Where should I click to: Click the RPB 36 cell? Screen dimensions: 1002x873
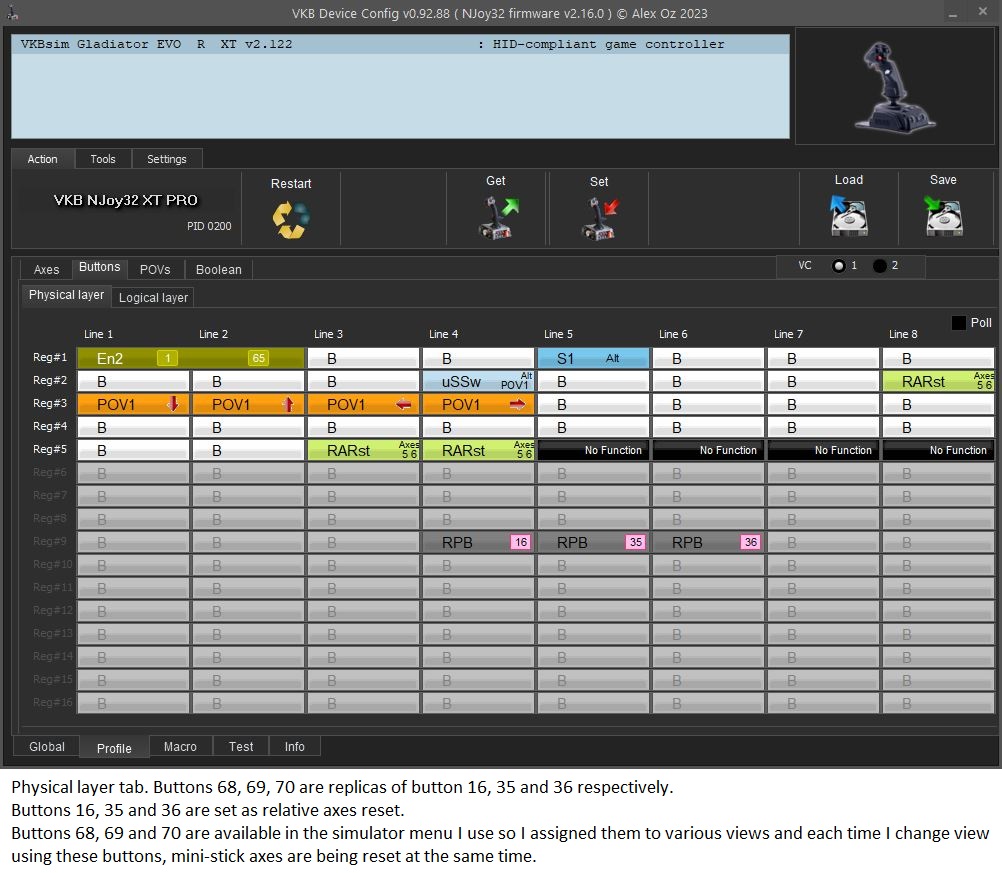[x=708, y=543]
